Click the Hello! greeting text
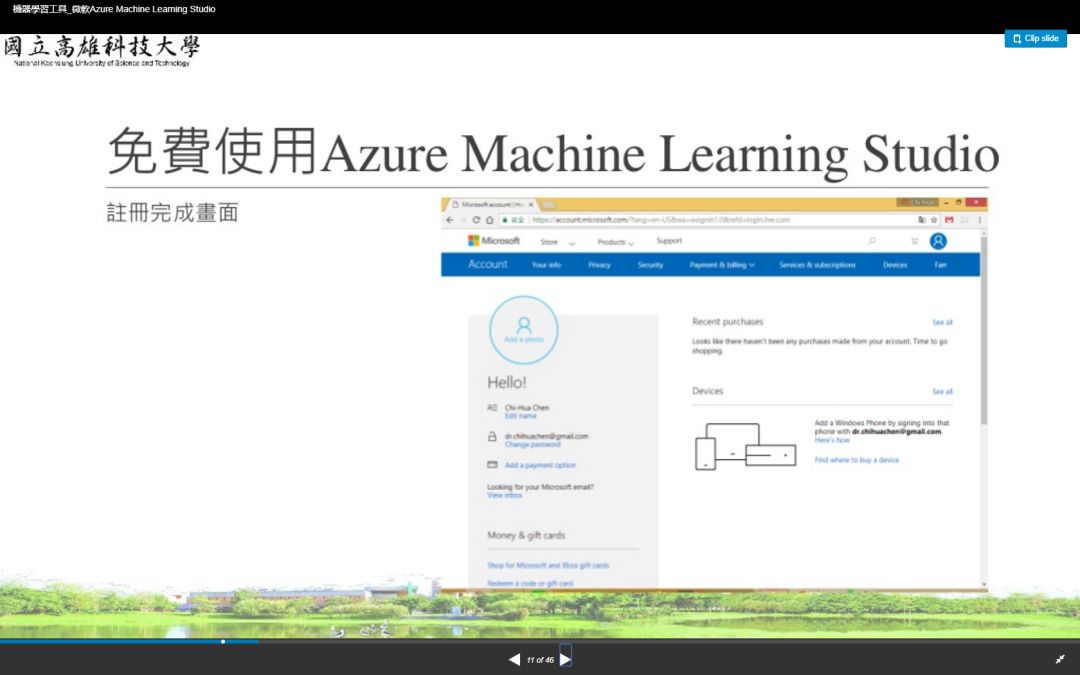The image size is (1080, 675). coord(507,382)
